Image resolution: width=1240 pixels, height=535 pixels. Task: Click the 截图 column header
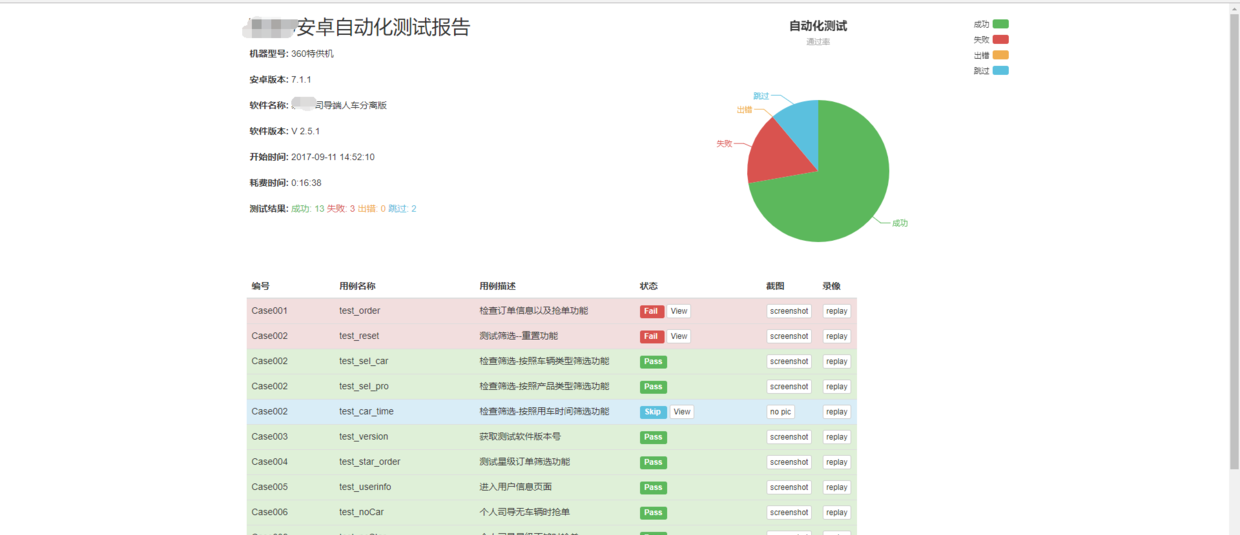tap(776, 286)
